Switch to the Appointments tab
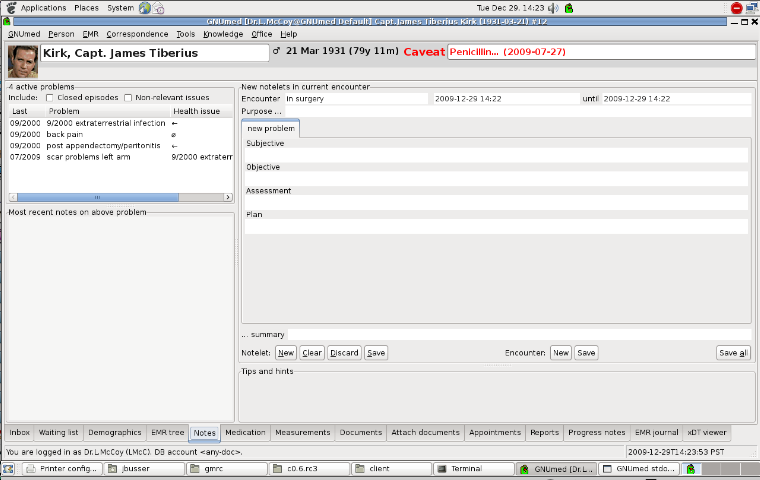This screenshot has height=480, width=760. [x=495, y=432]
